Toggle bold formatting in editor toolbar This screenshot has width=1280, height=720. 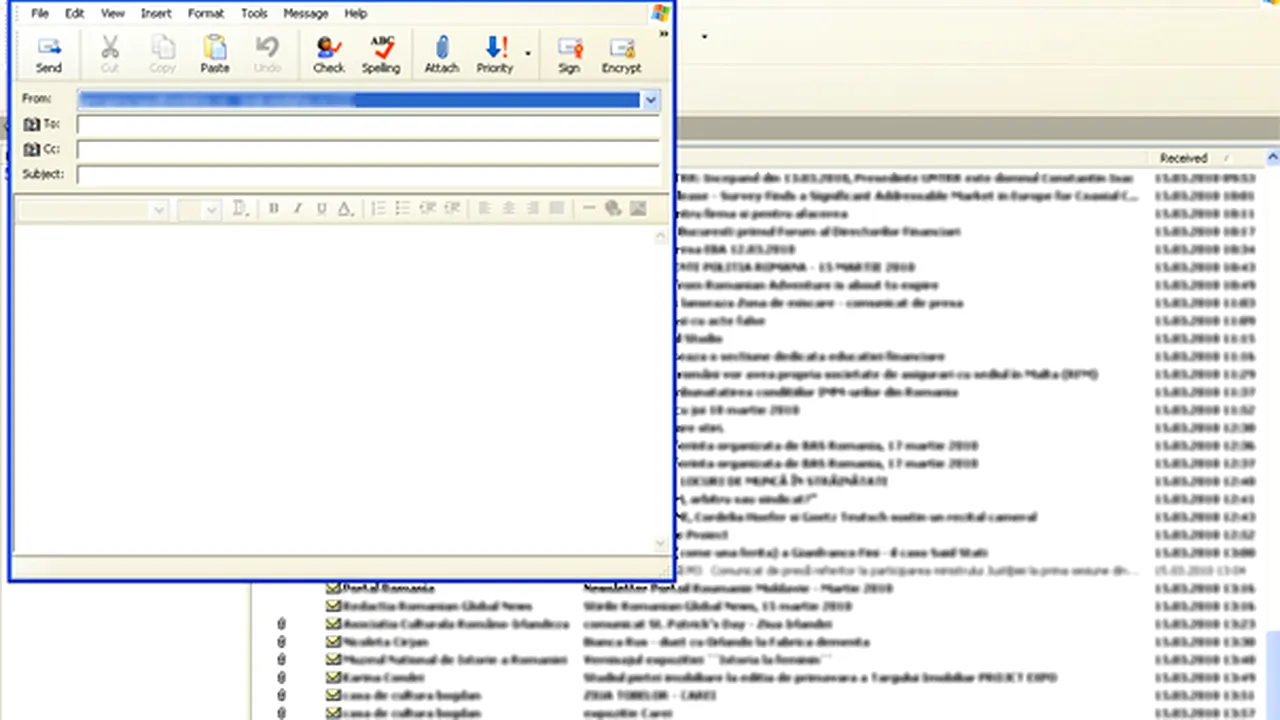click(x=274, y=209)
